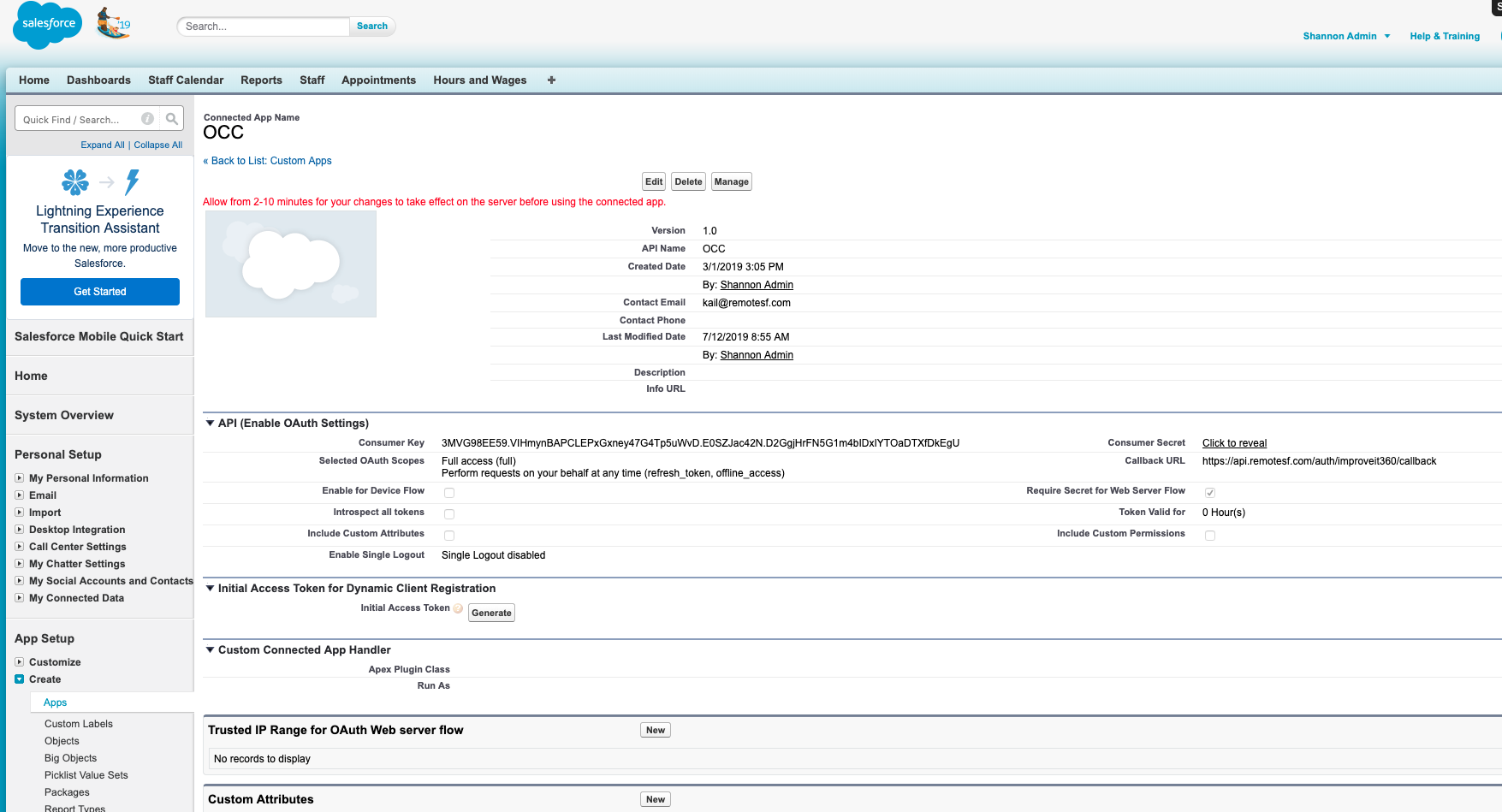
Task: Open Apps under Create
Action: click(x=55, y=702)
